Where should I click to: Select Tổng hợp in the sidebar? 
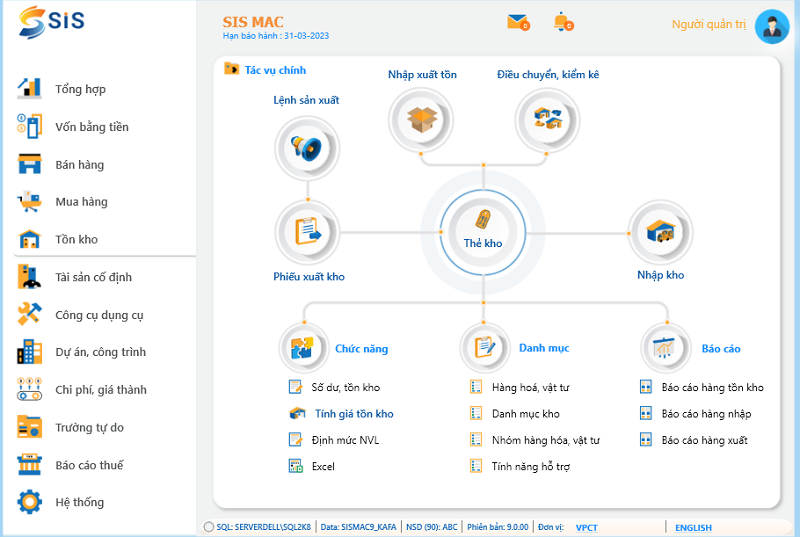[81, 89]
